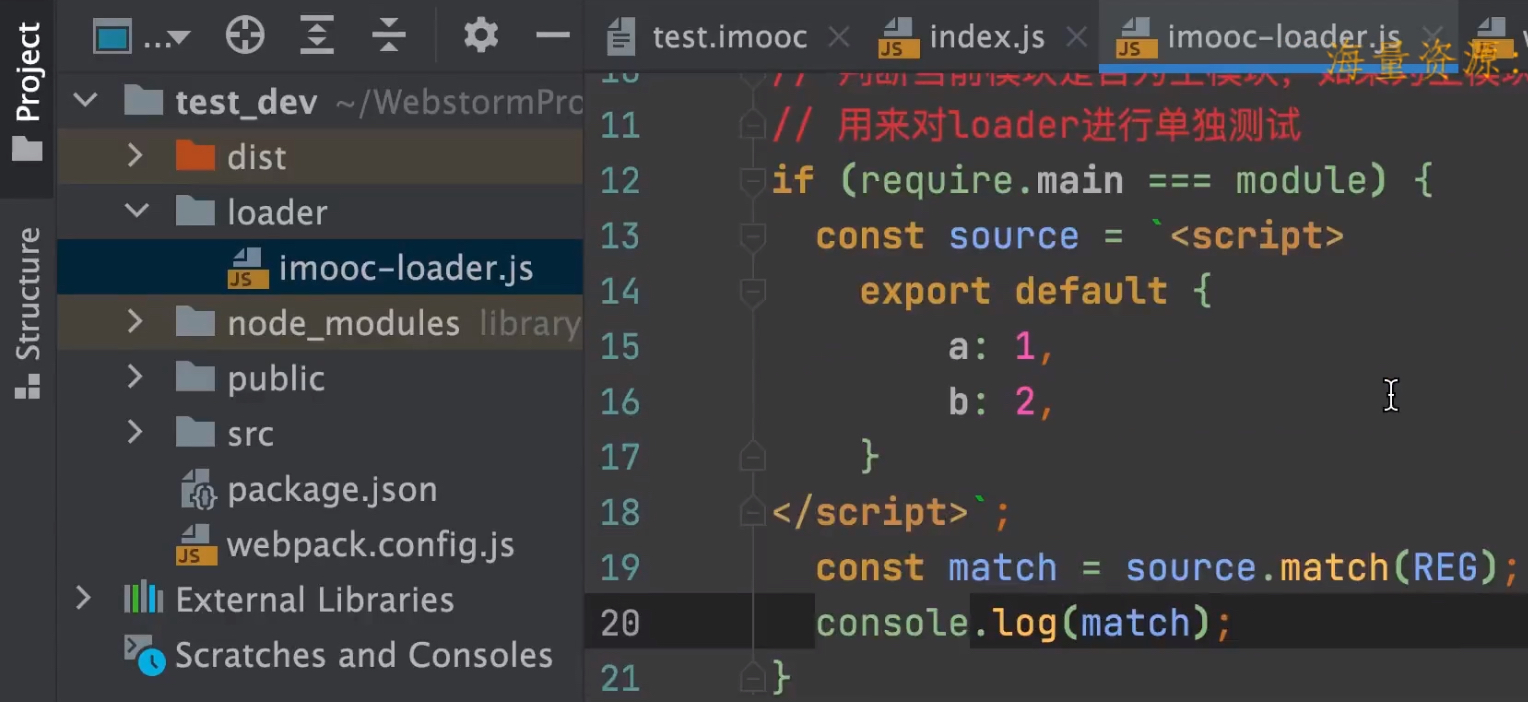The height and width of the screenshot is (702, 1528).
Task: Click the External Libraries bar-chart icon
Action: click(143, 599)
